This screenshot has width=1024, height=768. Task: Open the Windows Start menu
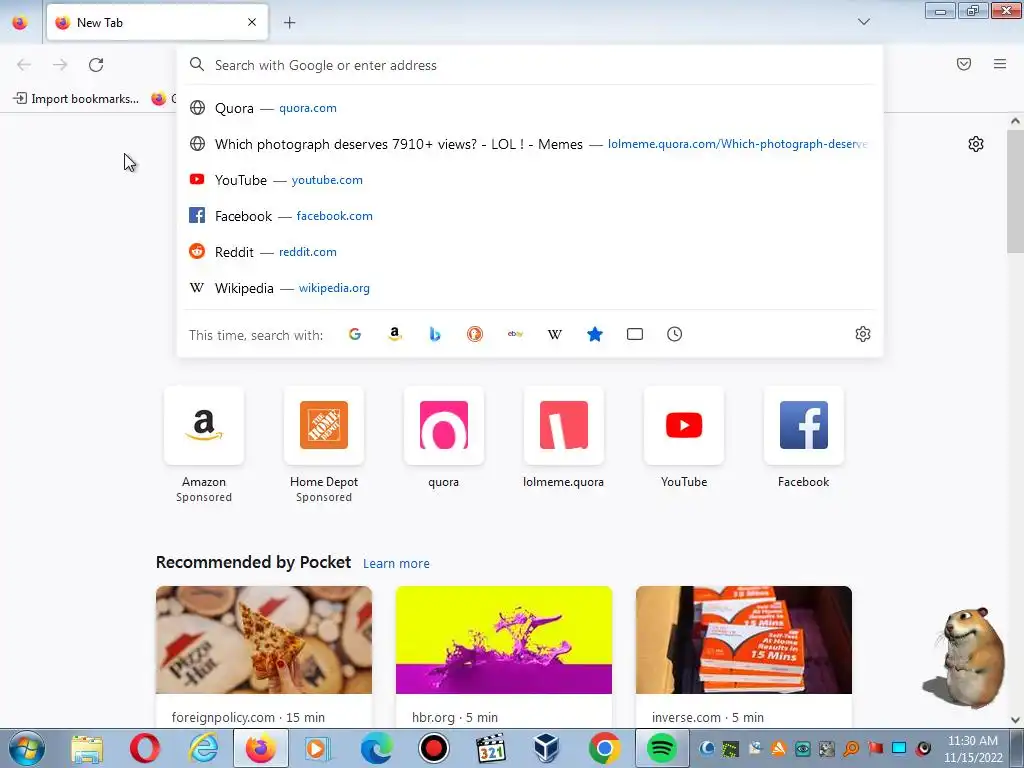click(x=27, y=748)
